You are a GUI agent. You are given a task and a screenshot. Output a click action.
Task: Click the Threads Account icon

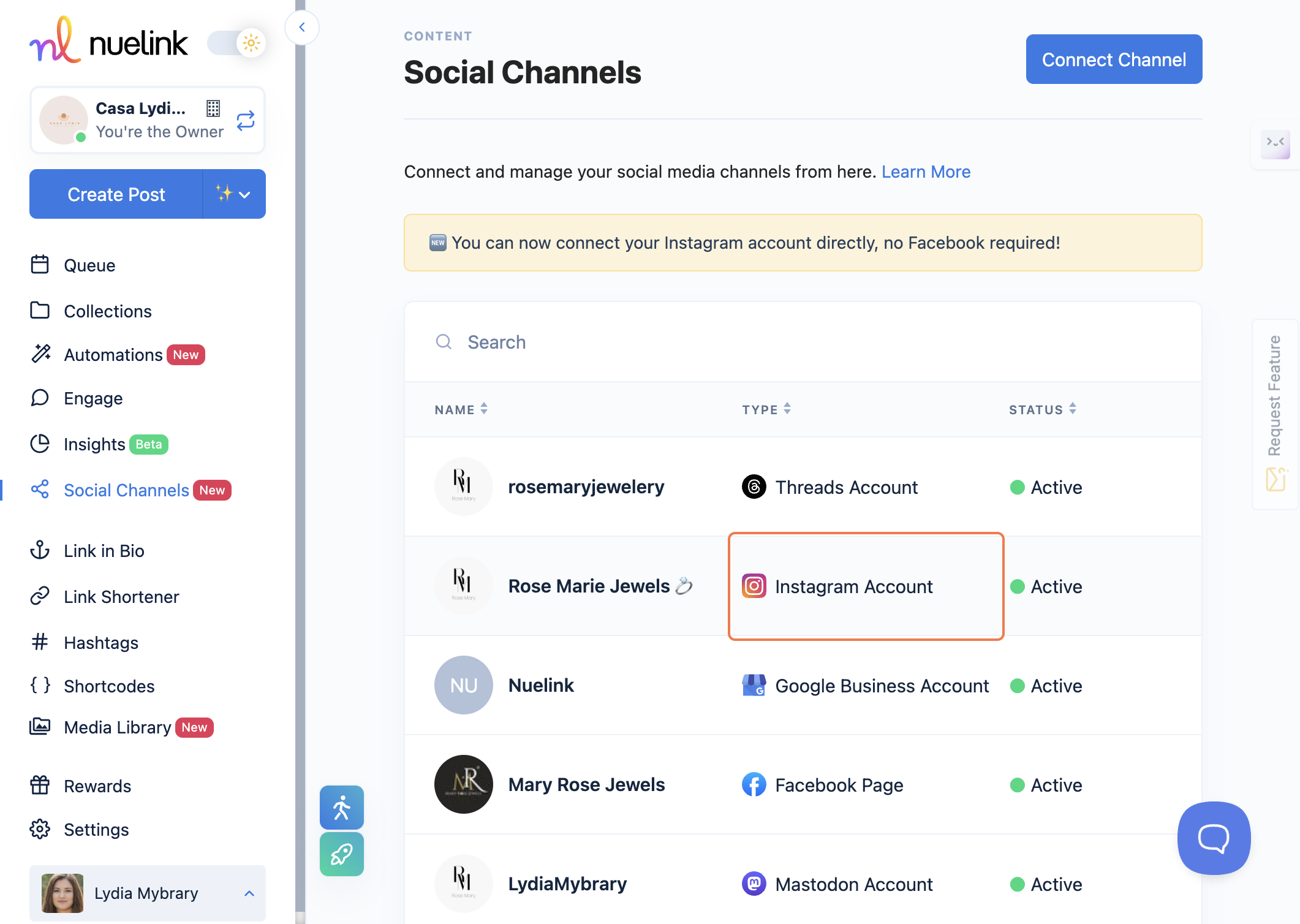point(754,487)
